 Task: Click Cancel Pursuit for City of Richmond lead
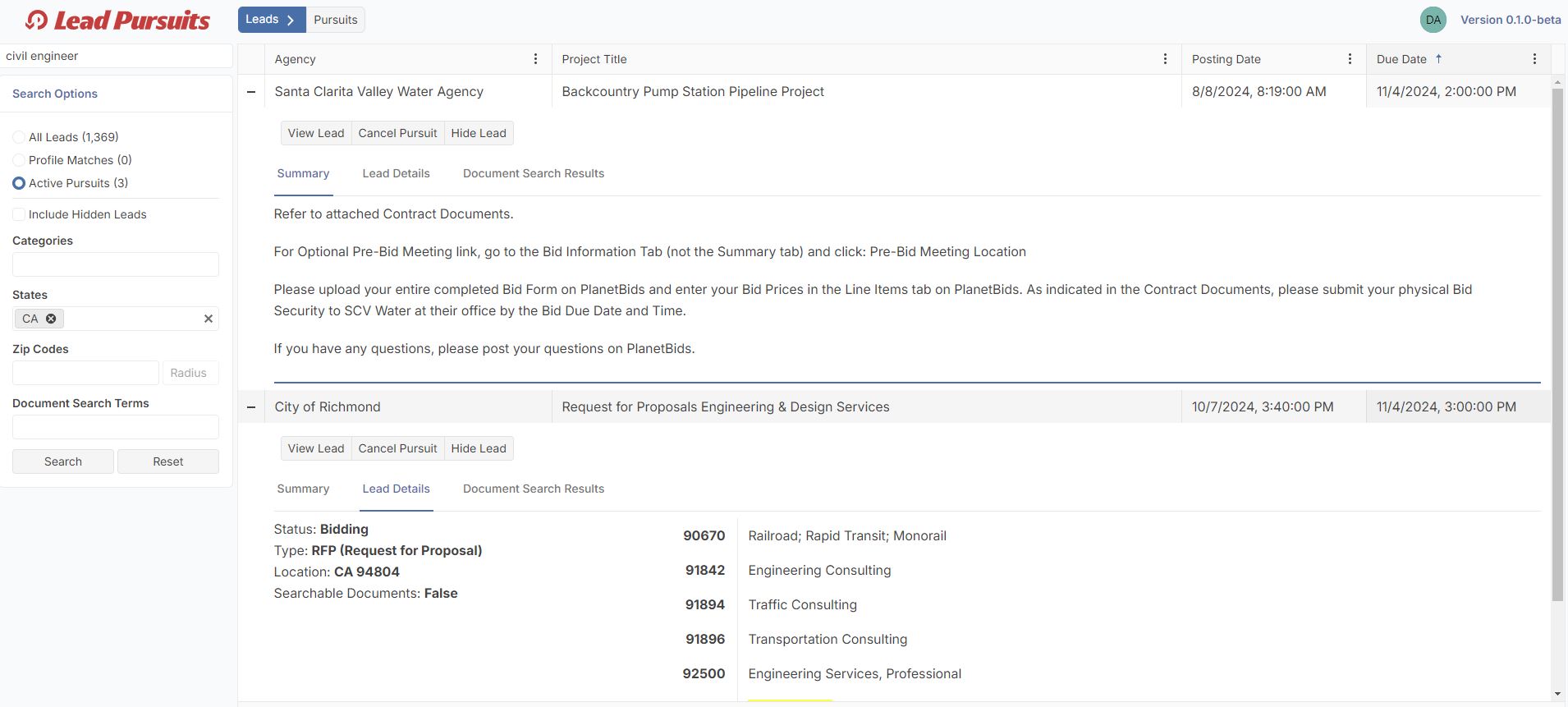coord(397,448)
